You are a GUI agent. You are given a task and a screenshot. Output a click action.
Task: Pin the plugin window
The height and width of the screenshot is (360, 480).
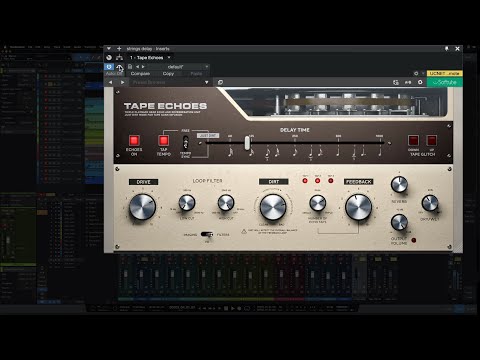pos(447,49)
